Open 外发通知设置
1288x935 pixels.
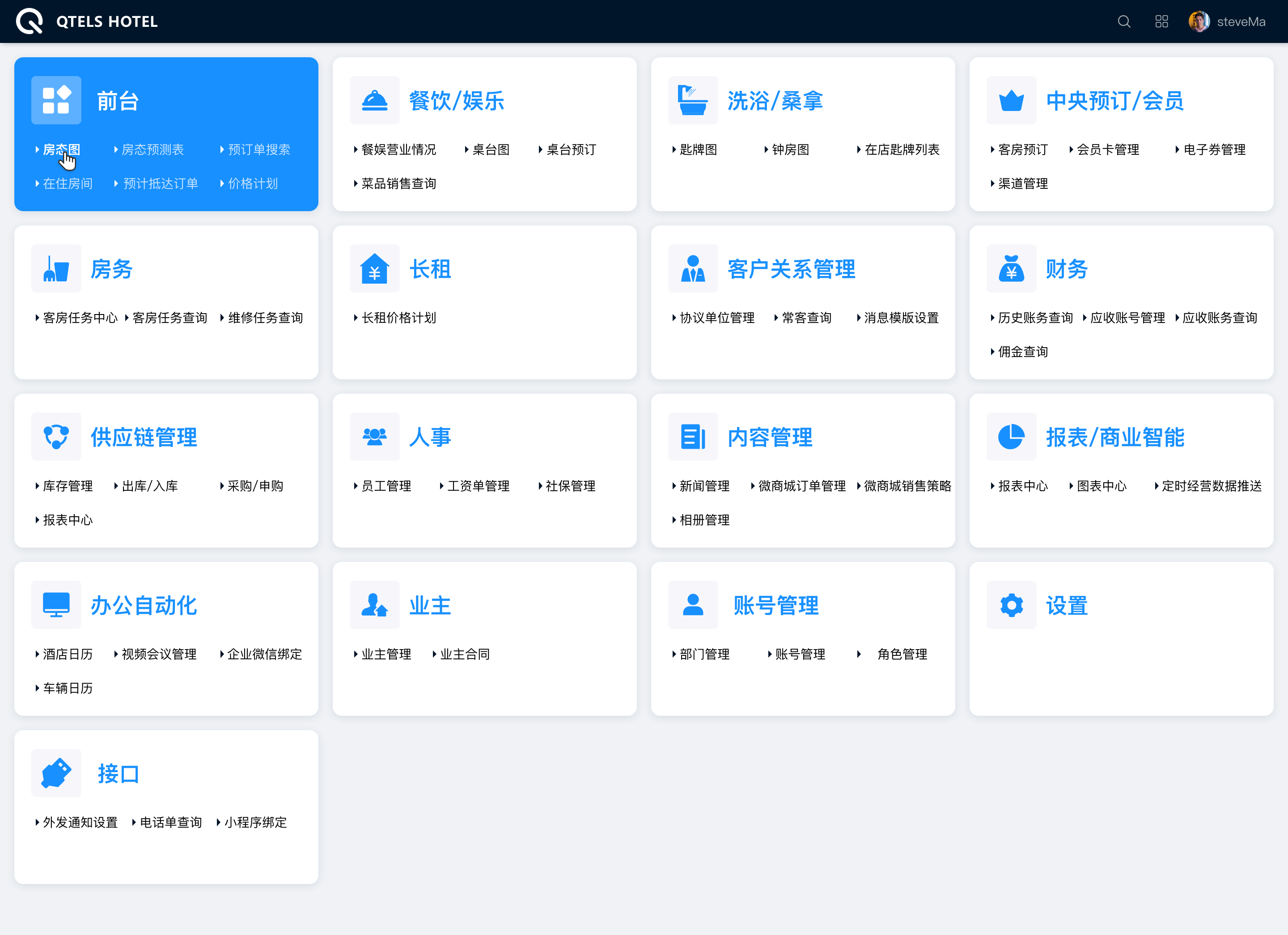tap(80, 822)
